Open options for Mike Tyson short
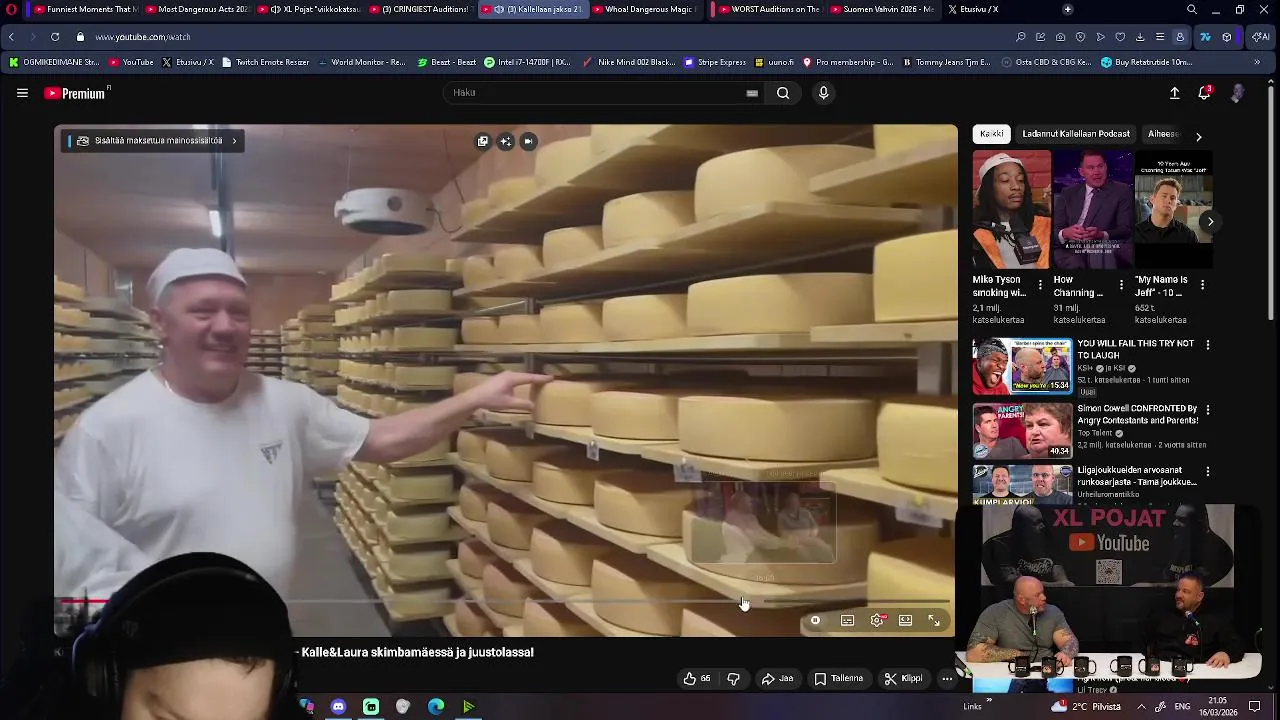 (1040, 285)
